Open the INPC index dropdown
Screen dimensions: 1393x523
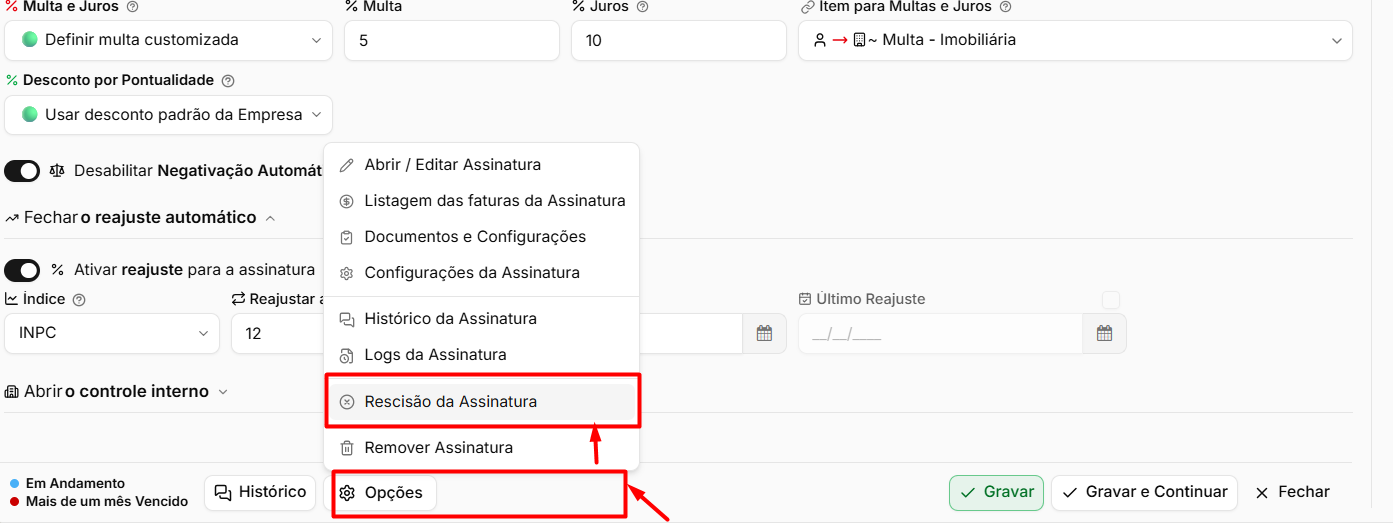point(112,333)
